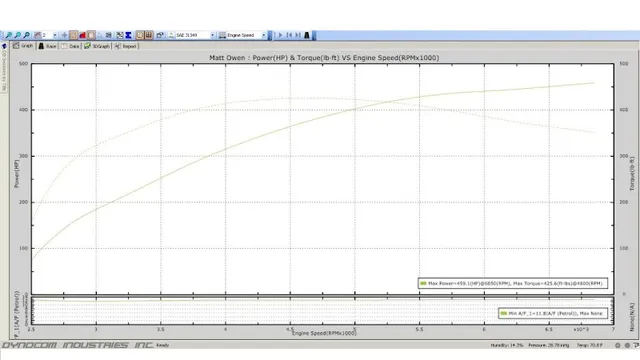Viewport: 640px width, 360px height.
Task: Switch to the Data tab
Action: [x=70, y=47]
